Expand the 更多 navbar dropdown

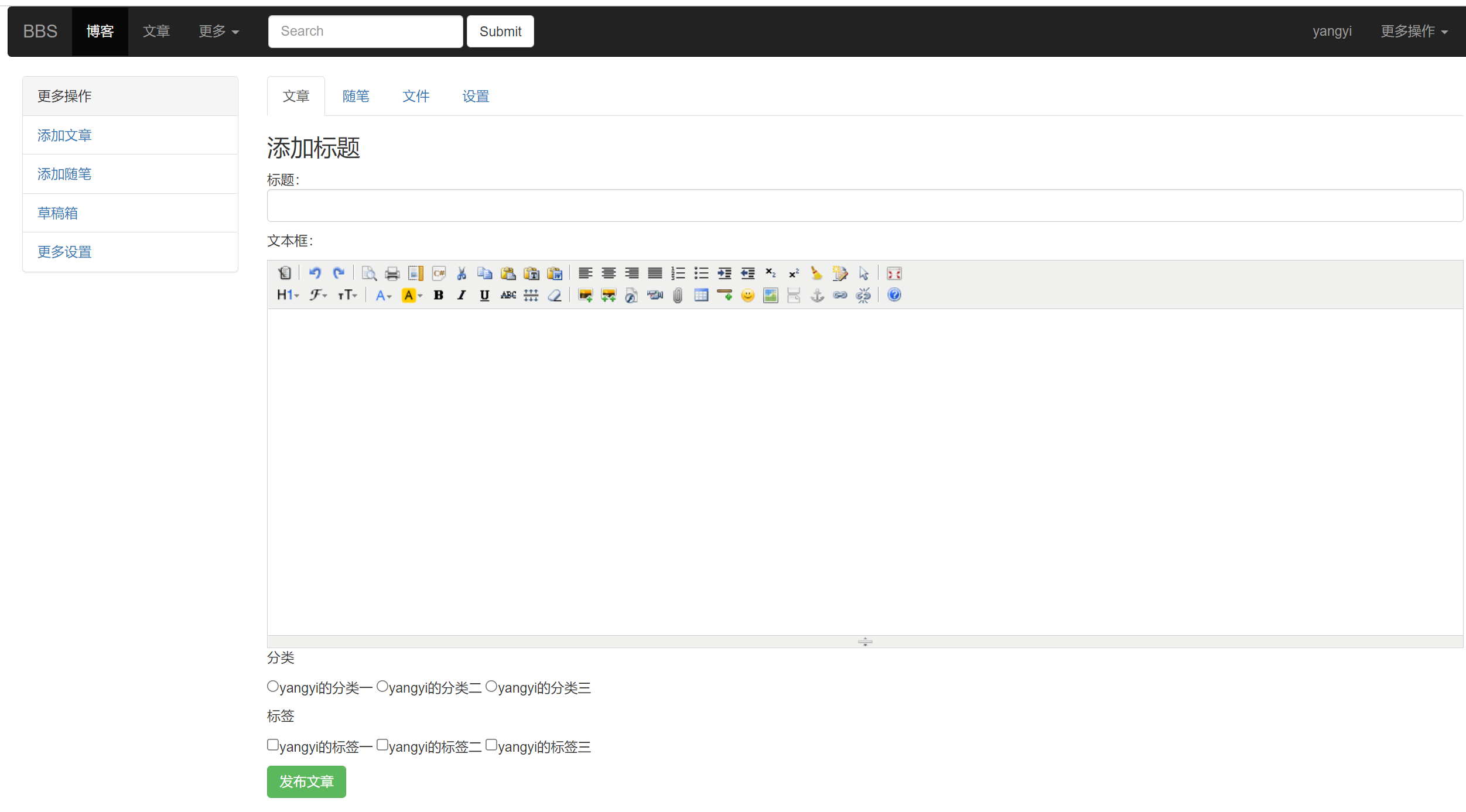click(218, 32)
